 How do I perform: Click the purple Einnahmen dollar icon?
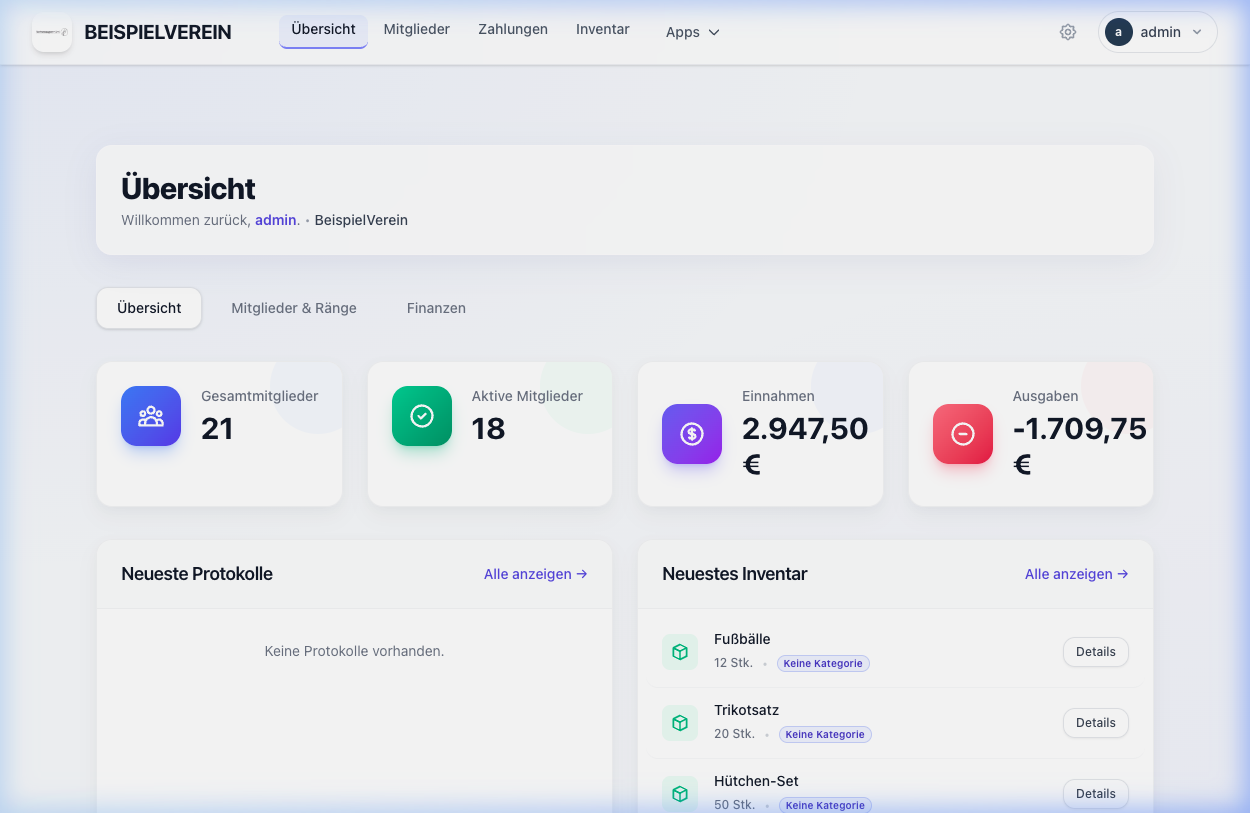click(x=691, y=433)
